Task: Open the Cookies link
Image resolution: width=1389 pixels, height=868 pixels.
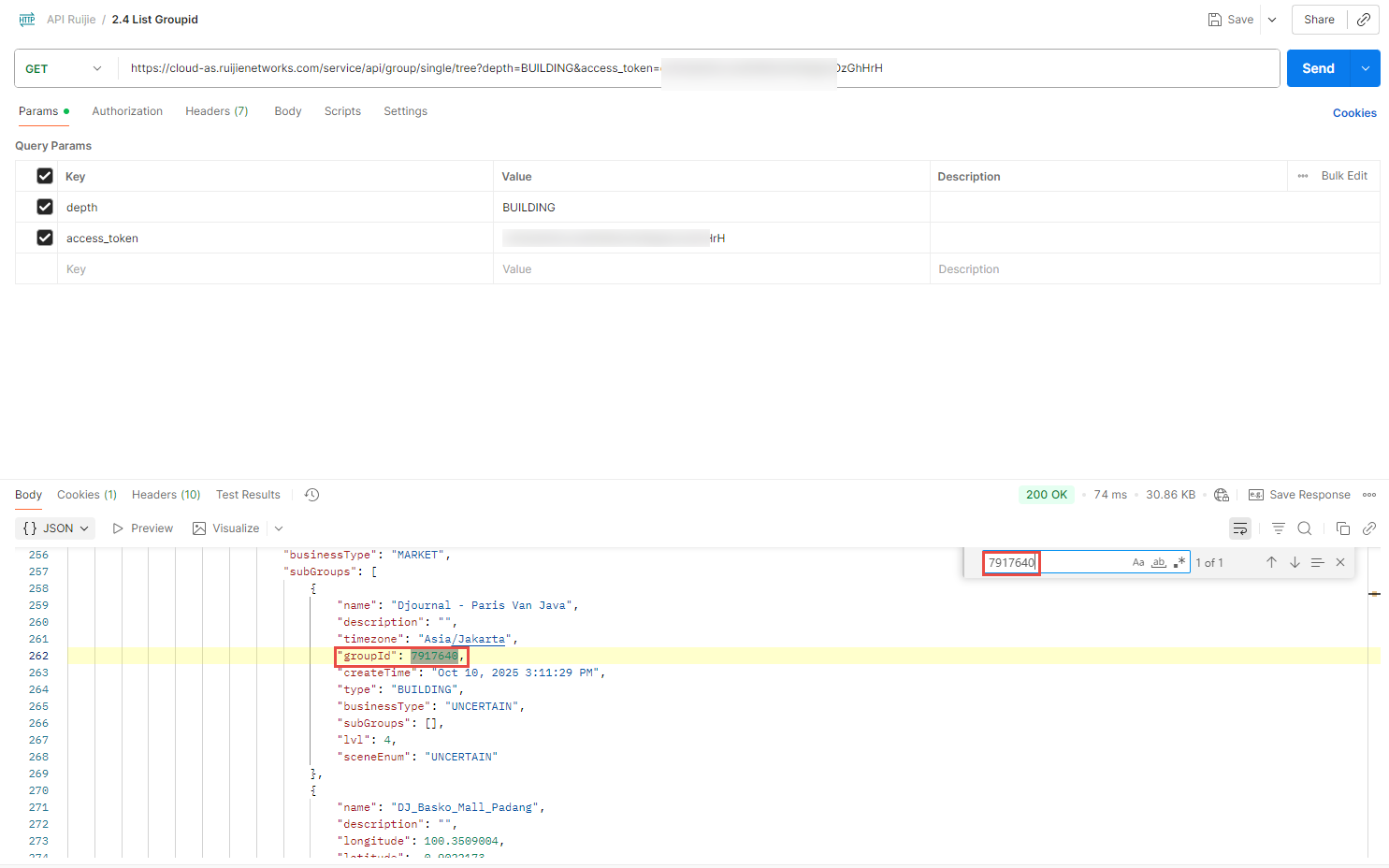Action: [x=1353, y=113]
